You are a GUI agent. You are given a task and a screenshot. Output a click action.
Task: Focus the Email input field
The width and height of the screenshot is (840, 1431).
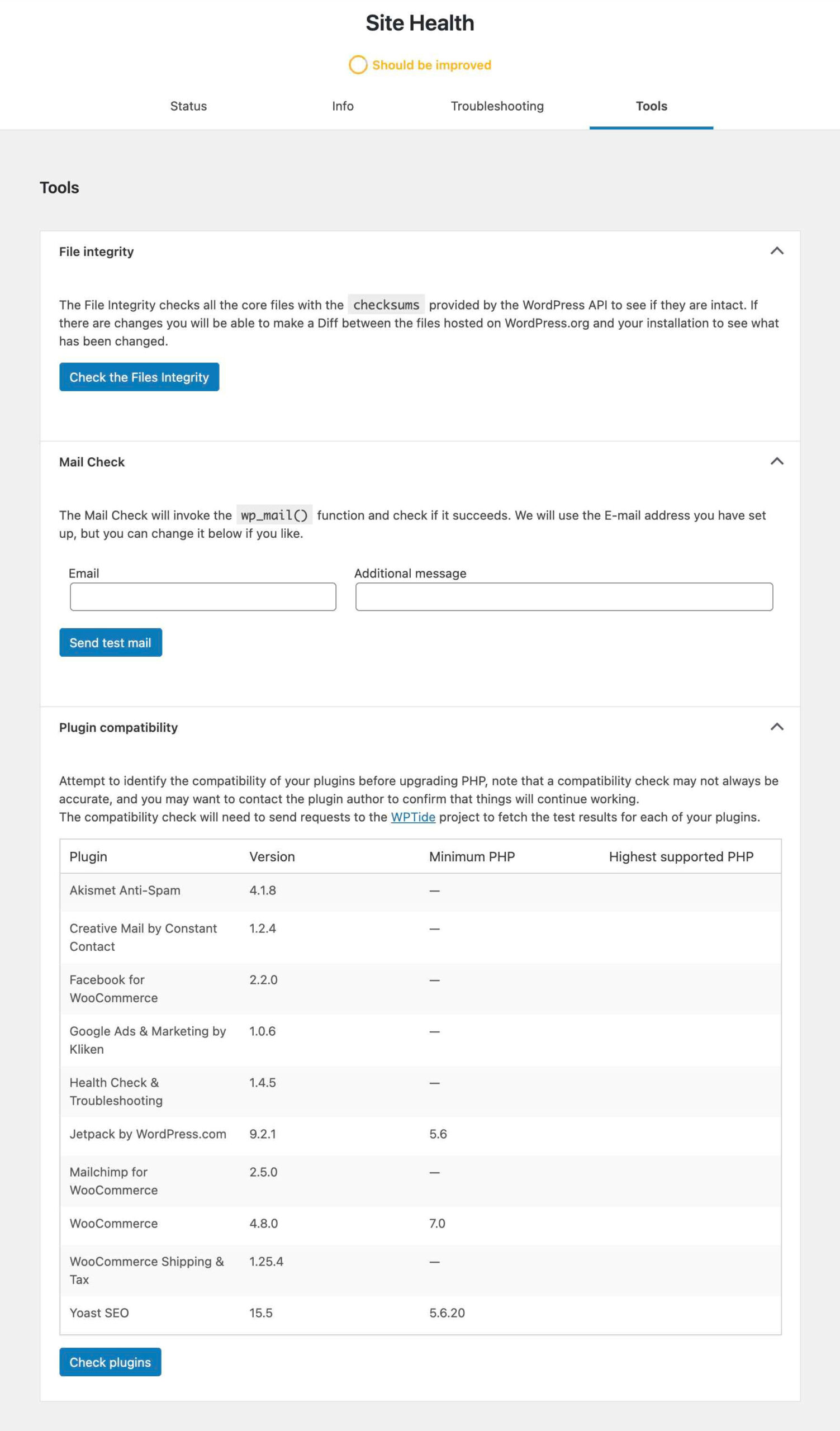[203, 597]
